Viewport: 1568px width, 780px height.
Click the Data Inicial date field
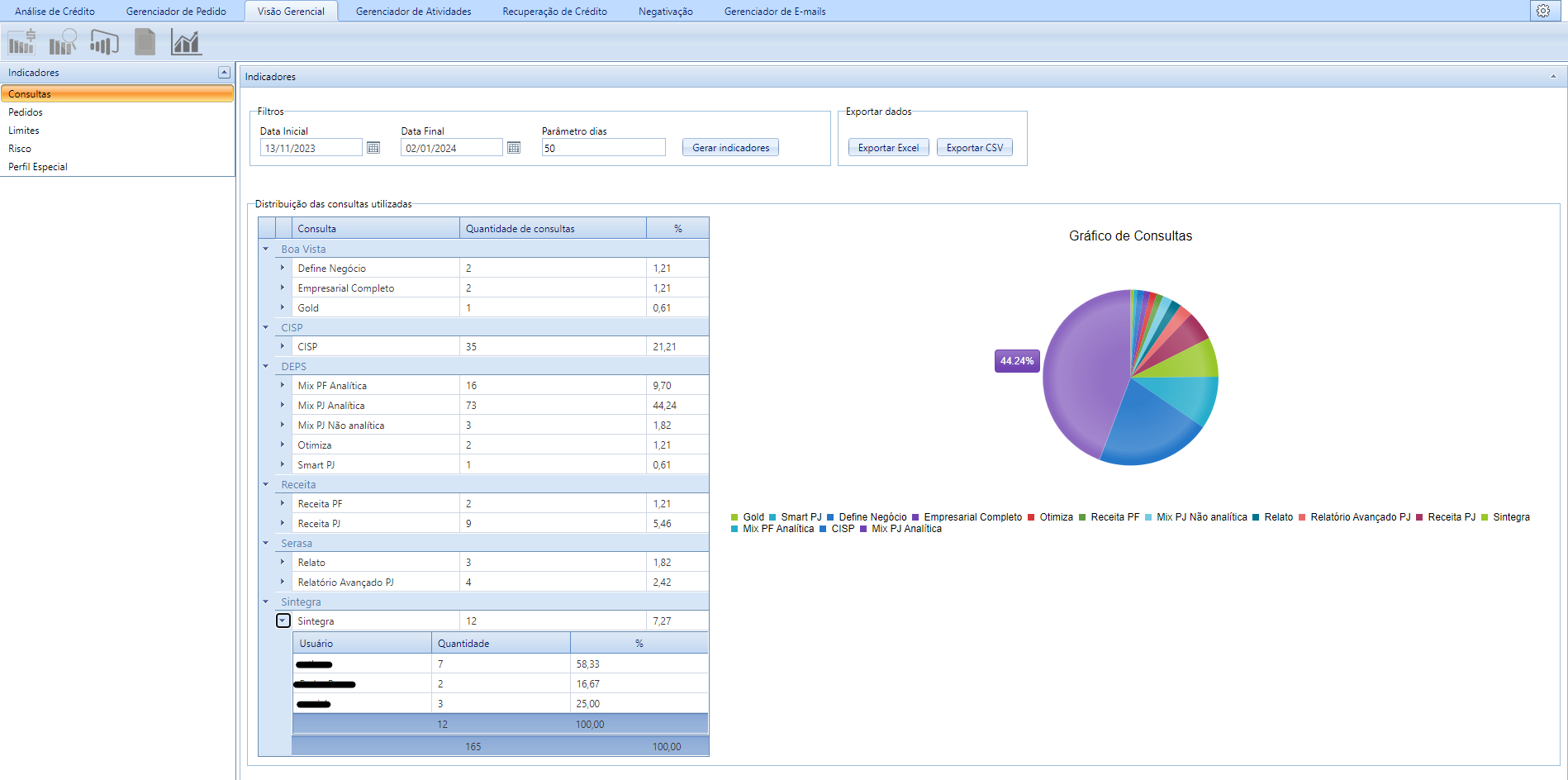(311, 147)
